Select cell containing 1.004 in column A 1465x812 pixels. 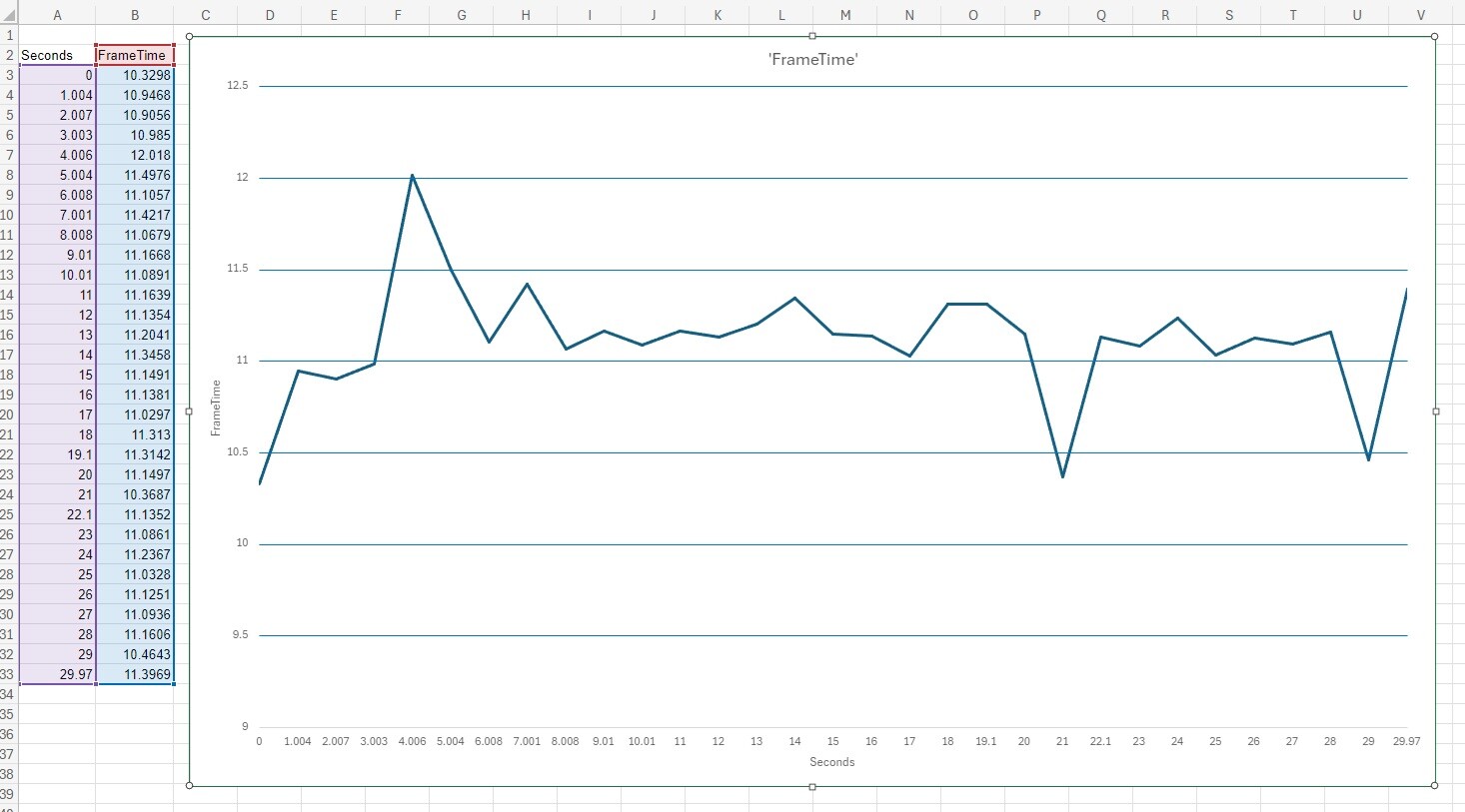coord(57,95)
